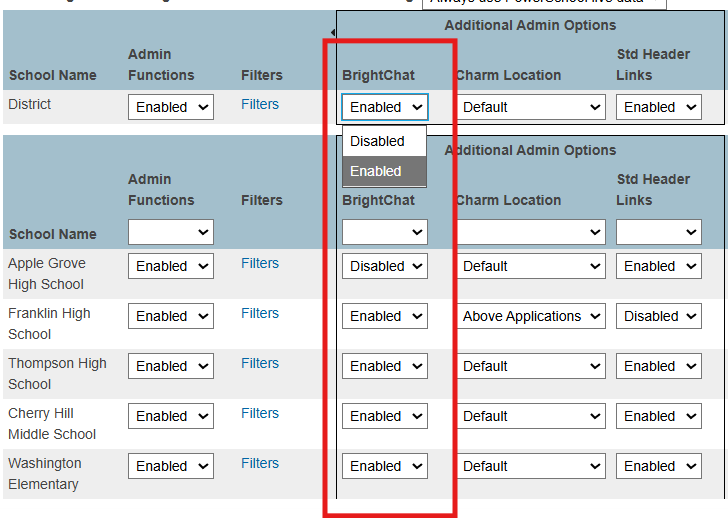This screenshot has width=728, height=518.
Task: Open Washington Elementary Charm Location dropdown
Action: pos(531,466)
